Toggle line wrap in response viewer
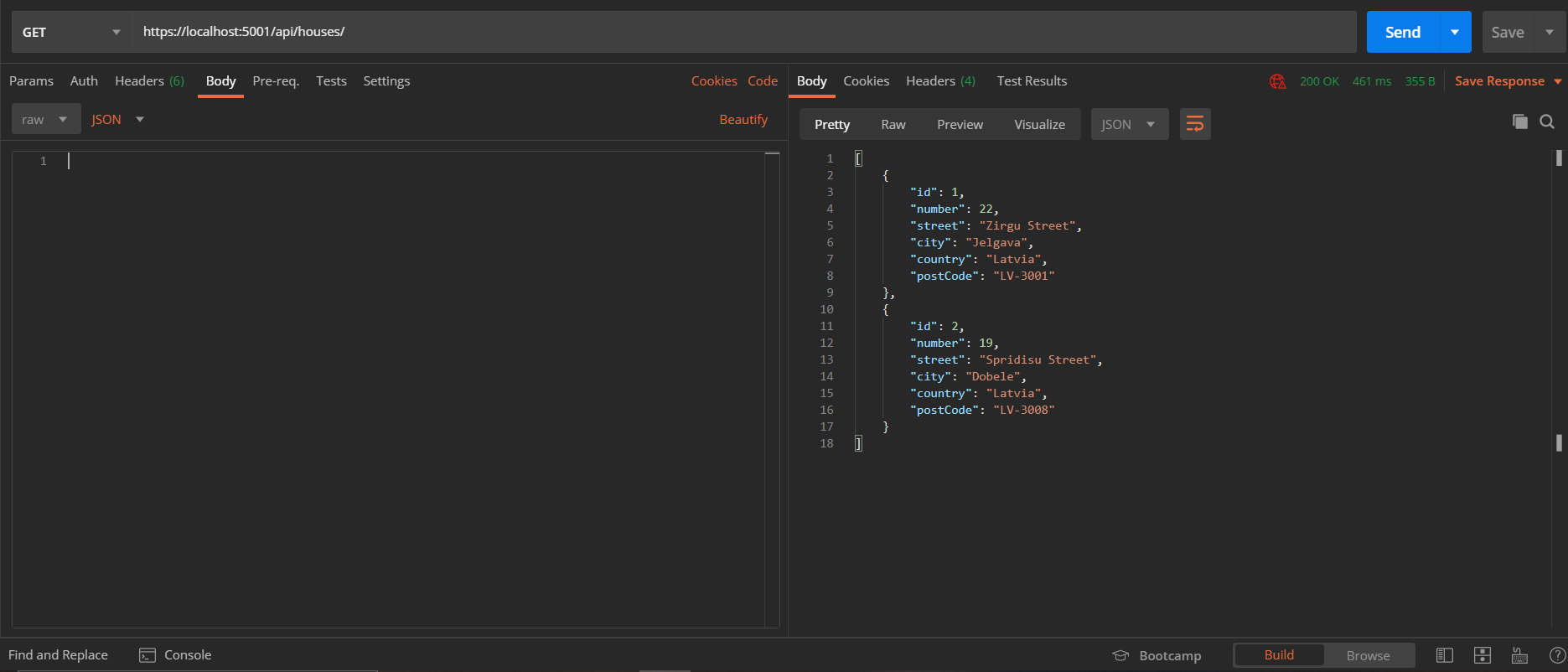Image resolution: width=1568 pixels, height=672 pixels. (1195, 124)
